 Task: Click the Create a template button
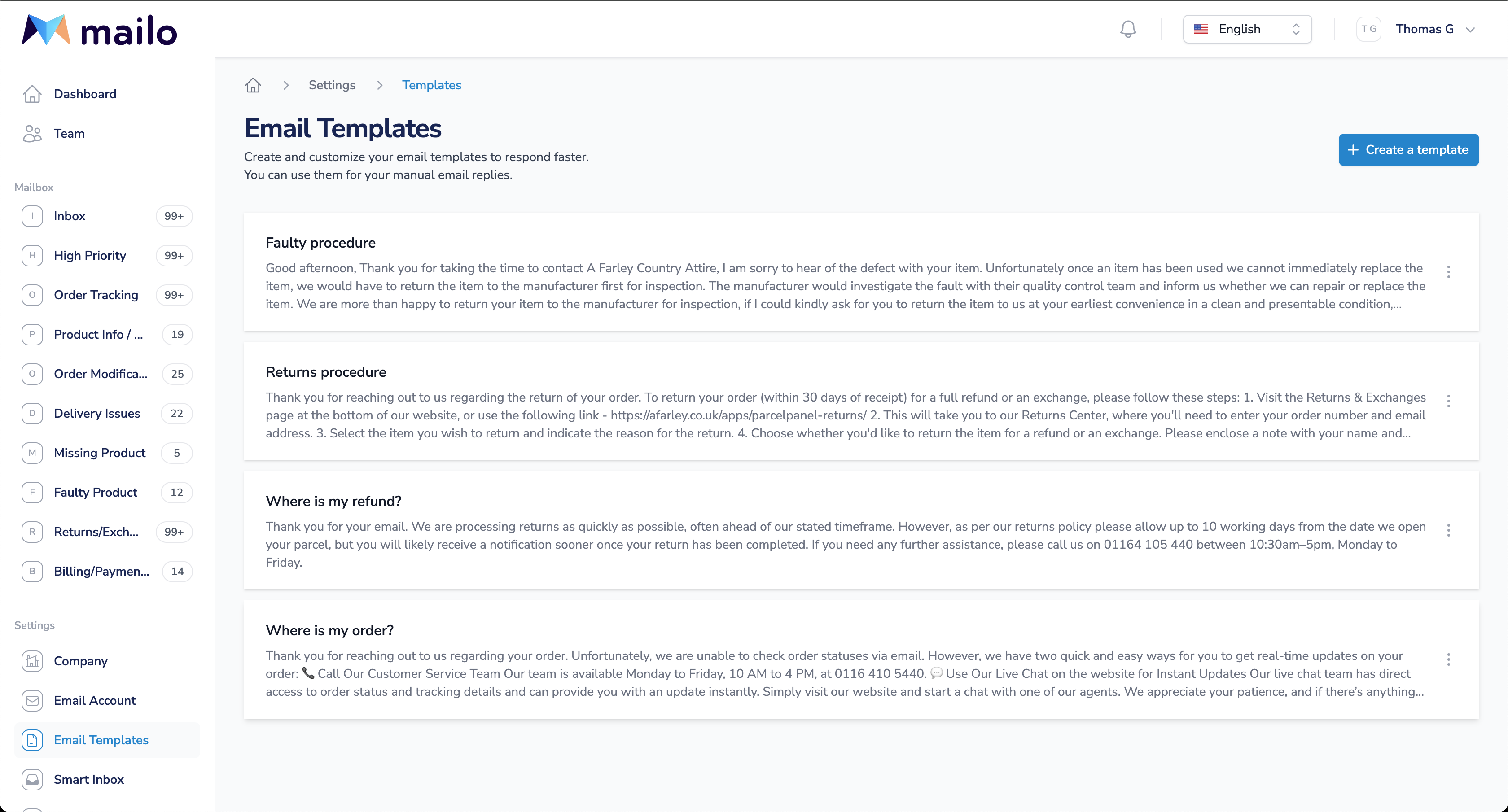[1408, 150]
